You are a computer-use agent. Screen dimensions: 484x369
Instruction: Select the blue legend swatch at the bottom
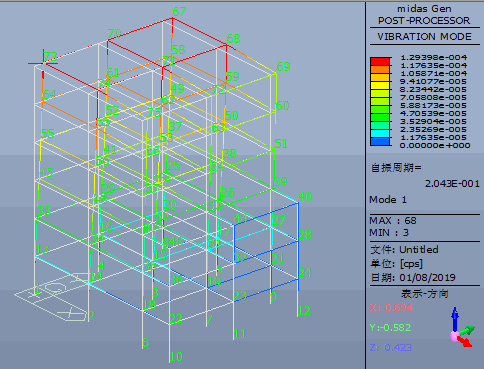click(x=380, y=141)
